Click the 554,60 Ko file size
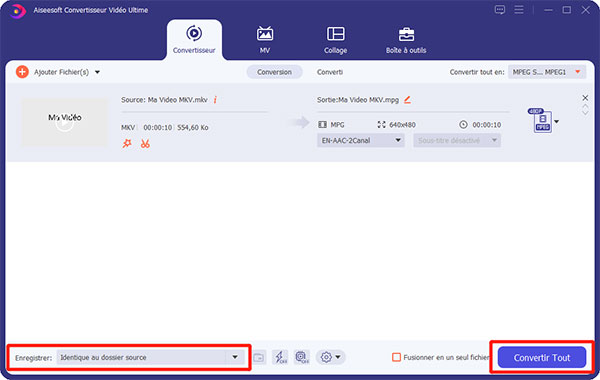 click(x=192, y=127)
